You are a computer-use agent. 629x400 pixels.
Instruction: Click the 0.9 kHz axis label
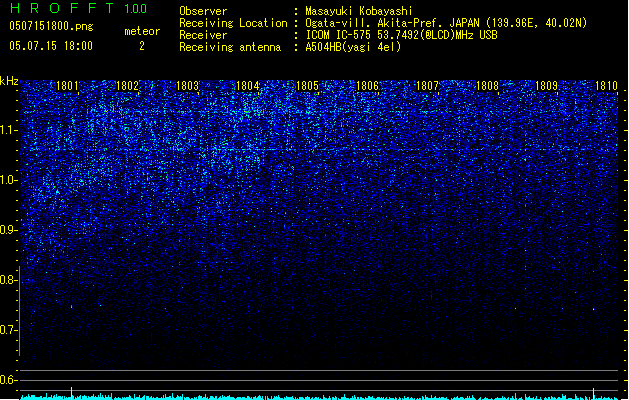click(8, 230)
